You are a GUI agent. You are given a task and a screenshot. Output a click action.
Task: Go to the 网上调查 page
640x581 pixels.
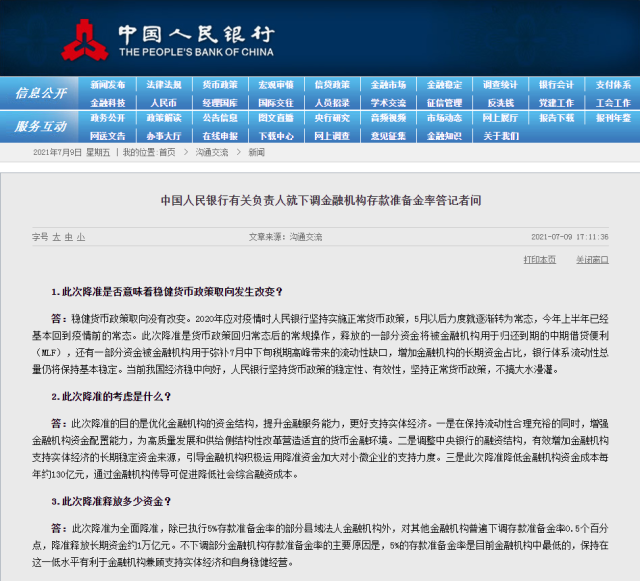(332, 136)
